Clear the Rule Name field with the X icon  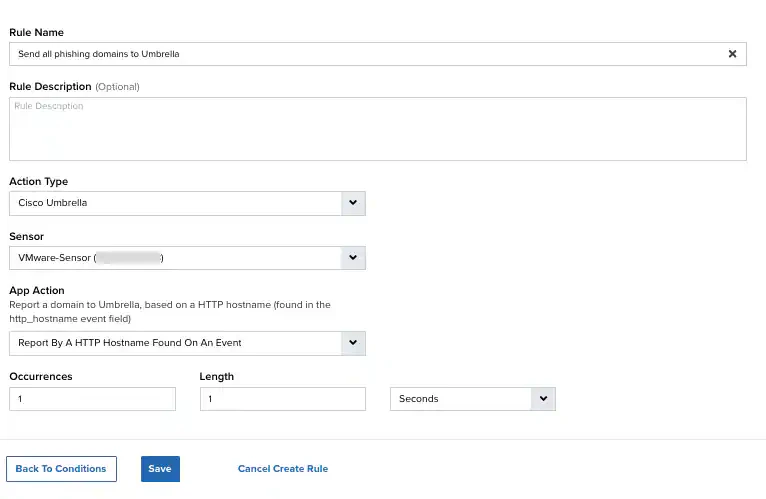pyautogui.click(x=732, y=54)
